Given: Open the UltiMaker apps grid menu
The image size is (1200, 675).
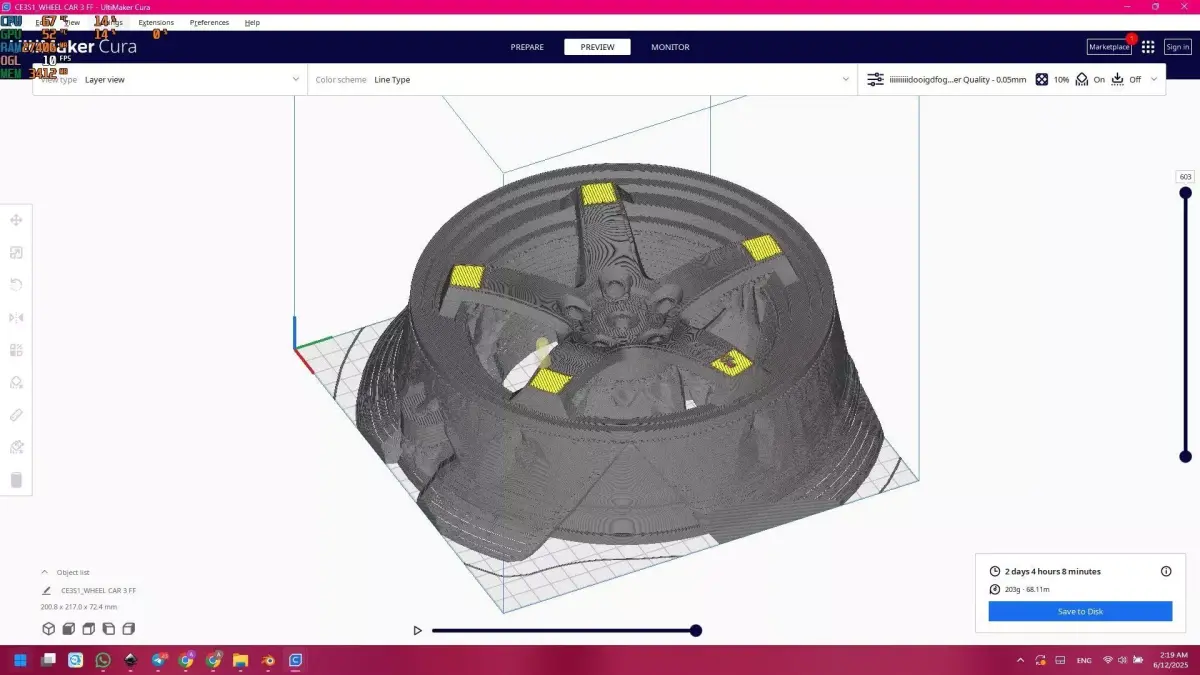Looking at the screenshot, I should click(1148, 47).
